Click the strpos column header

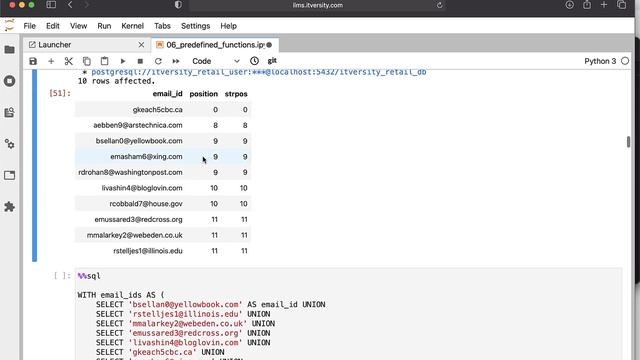236,94
